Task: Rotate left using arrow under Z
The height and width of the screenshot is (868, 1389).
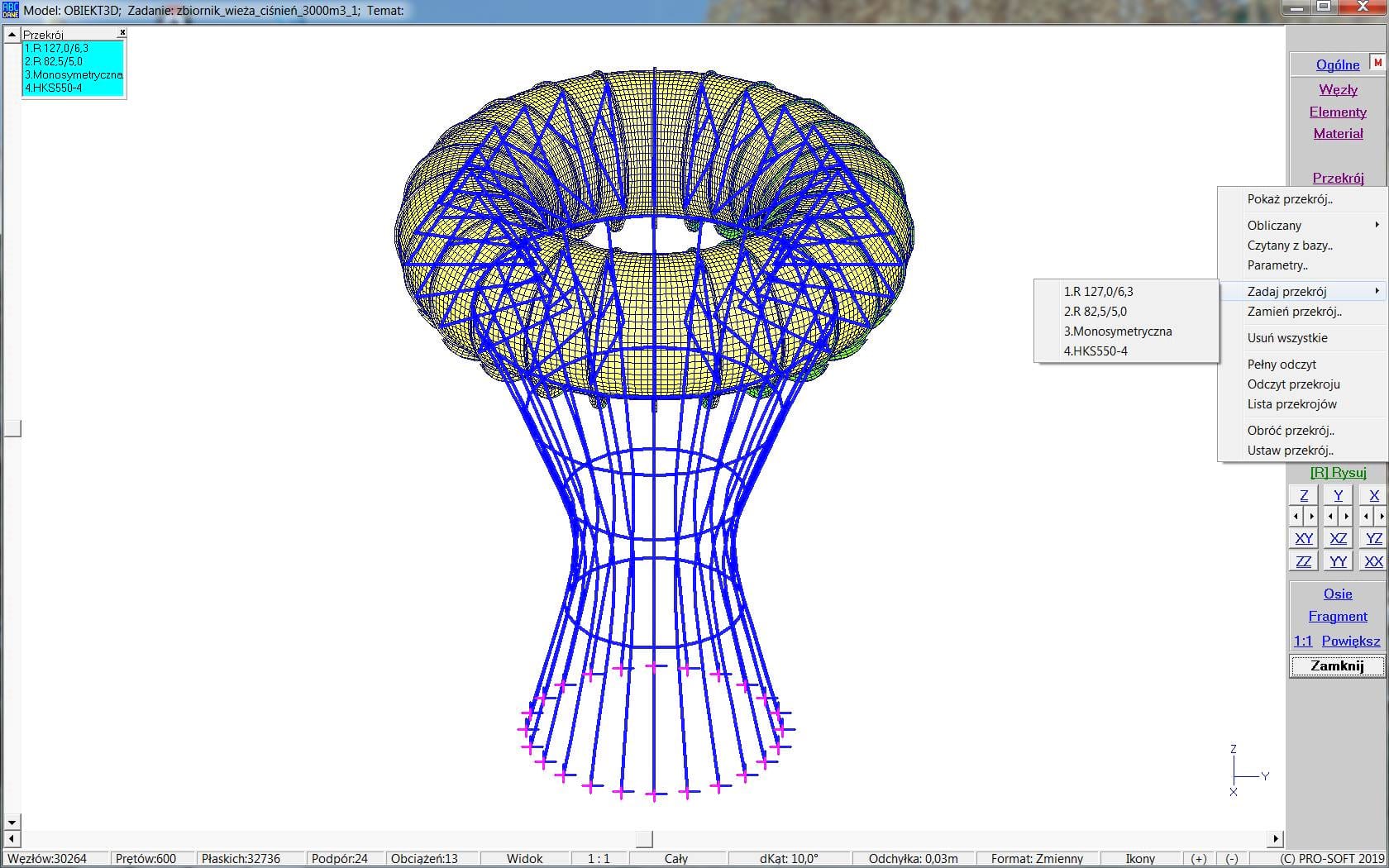Action: tap(1296, 516)
